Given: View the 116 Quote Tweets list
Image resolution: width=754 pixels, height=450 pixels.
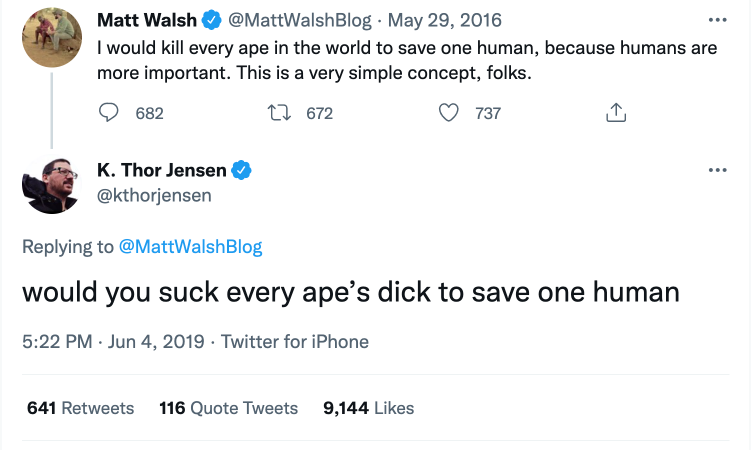Looking at the screenshot, I should 228,408.
